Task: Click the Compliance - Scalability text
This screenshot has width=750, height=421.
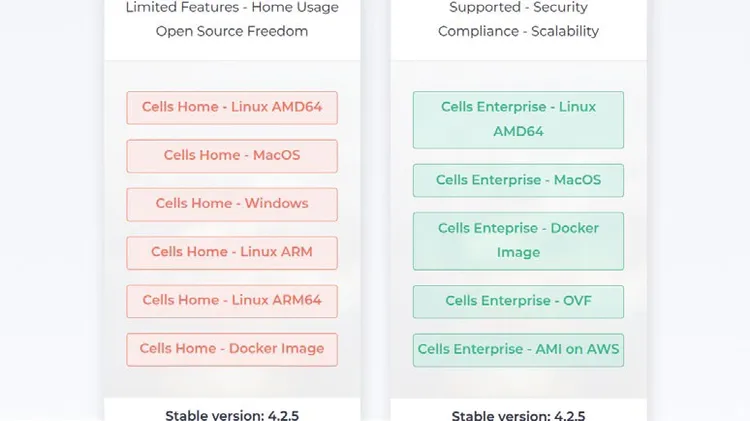Action: click(518, 31)
